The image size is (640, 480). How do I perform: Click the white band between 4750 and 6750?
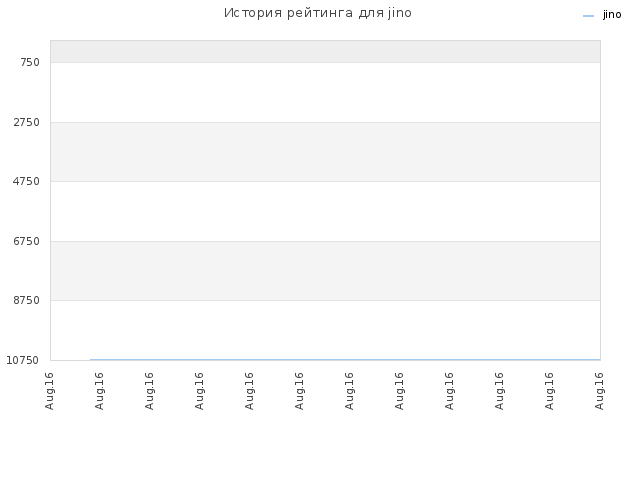325,211
